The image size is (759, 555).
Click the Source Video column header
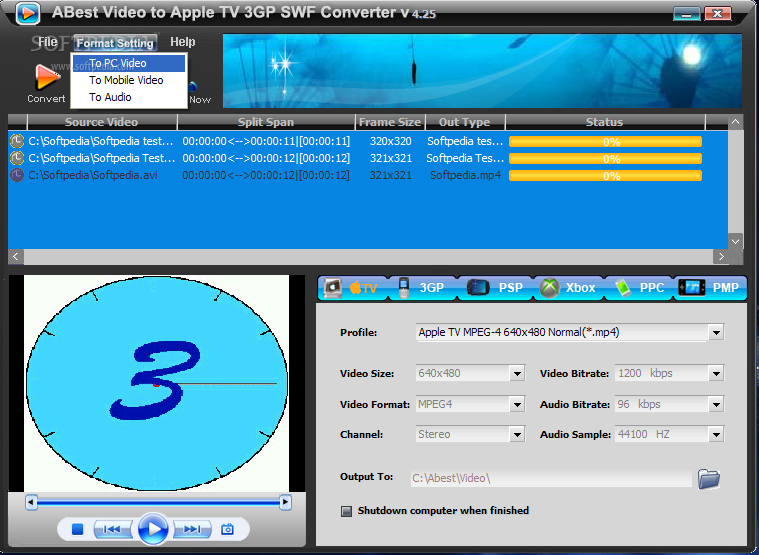tap(102, 122)
